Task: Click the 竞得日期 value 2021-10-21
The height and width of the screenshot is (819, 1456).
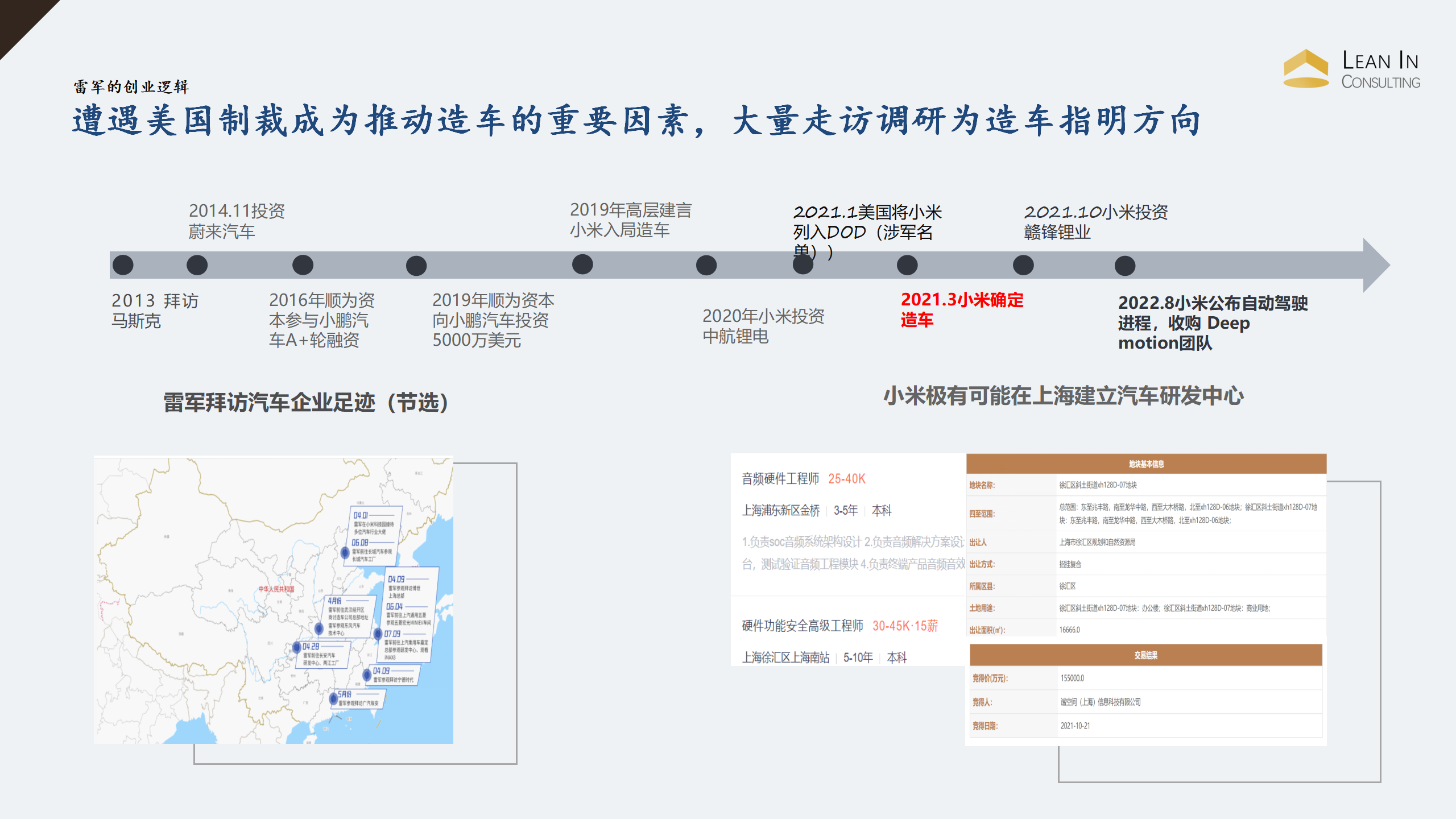Action: pyautogui.click(x=1075, y=726)
